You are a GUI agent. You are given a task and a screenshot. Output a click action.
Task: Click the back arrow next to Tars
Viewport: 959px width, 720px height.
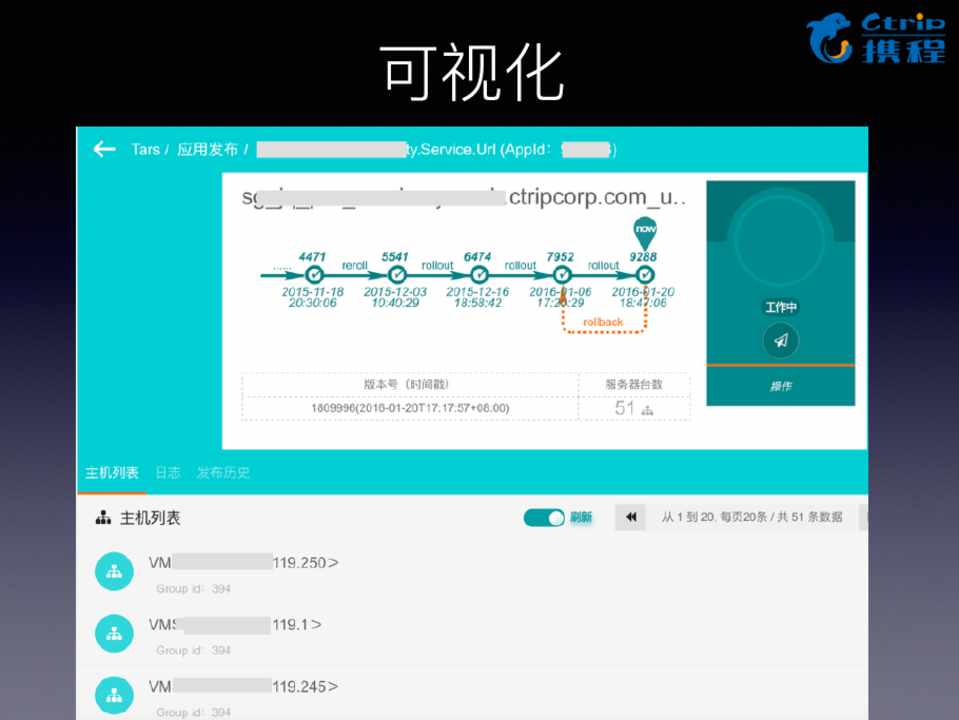tap(104, 149)
